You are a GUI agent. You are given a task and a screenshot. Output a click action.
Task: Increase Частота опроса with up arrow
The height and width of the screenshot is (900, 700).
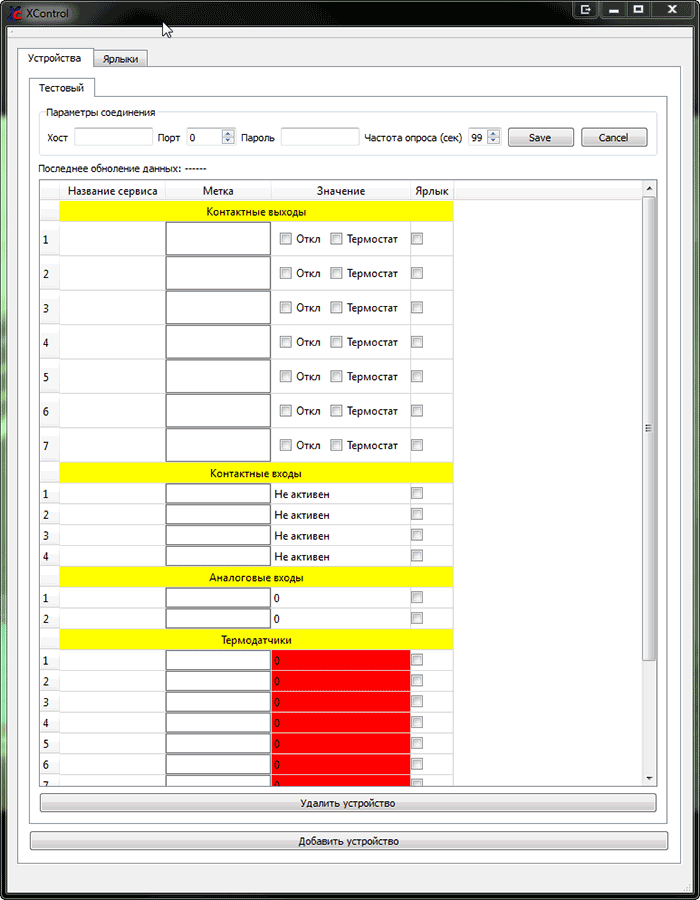click(493, 134)
